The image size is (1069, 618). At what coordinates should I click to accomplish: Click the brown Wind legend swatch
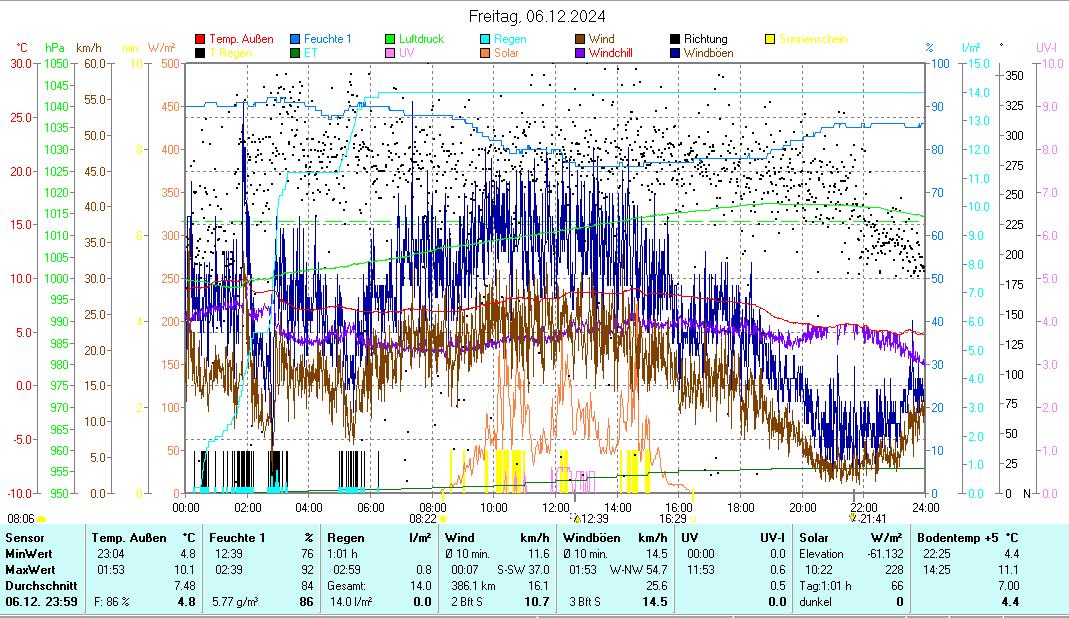pyautogui.click(x=581, y=40)
